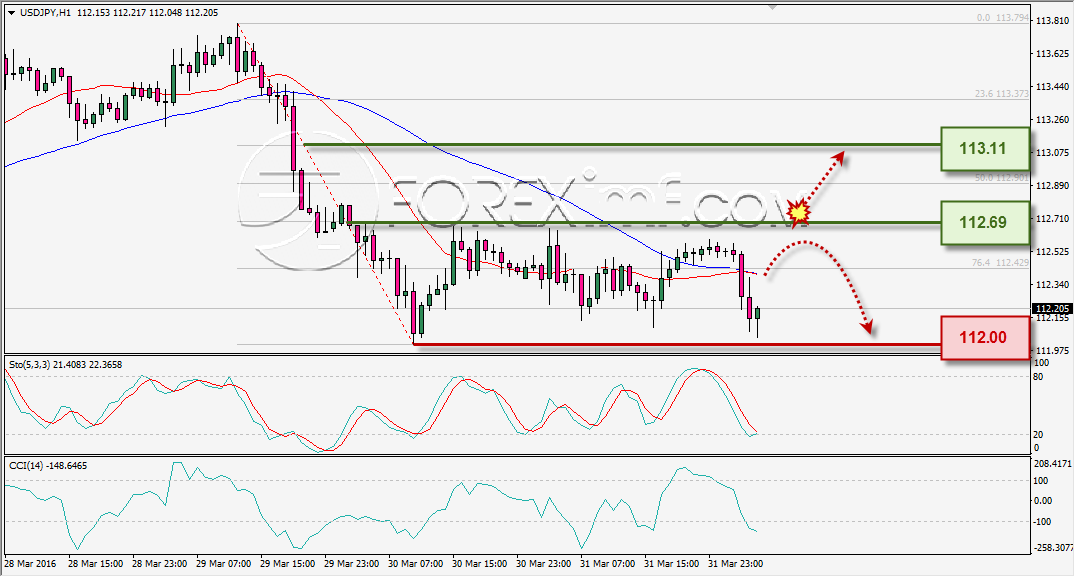Click the 29 Mar 15:00 time label
This screenshot has height=577, width=1075.
pos(287,564)
